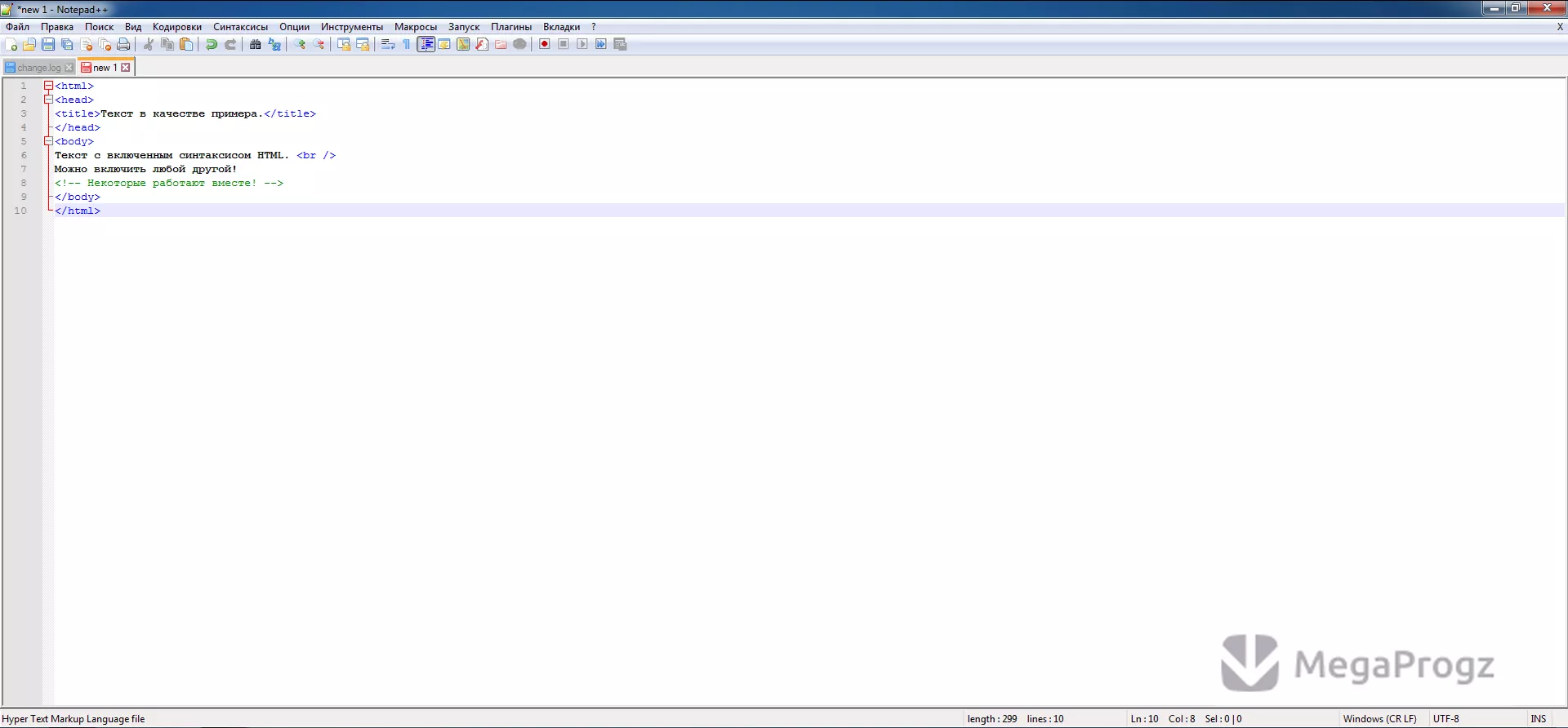Click the Stop recording macro icon
1568x728 pixels.
563,44
